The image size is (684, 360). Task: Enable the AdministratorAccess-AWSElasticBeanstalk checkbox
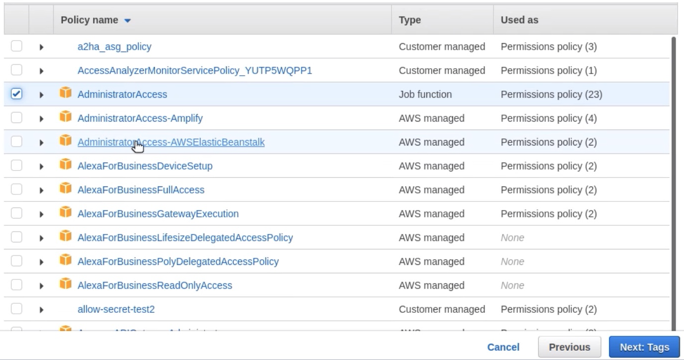(17, 141)
